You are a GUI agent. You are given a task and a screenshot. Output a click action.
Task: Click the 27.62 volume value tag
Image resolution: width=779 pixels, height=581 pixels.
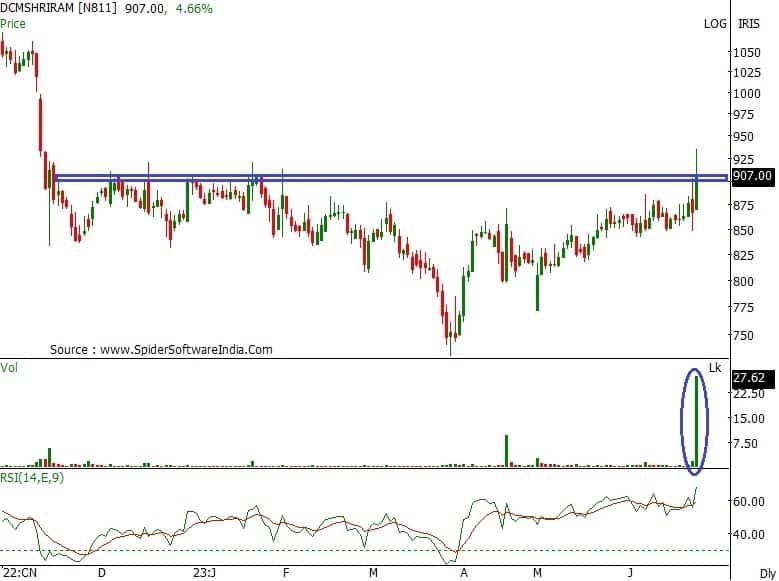pos(748,378)
